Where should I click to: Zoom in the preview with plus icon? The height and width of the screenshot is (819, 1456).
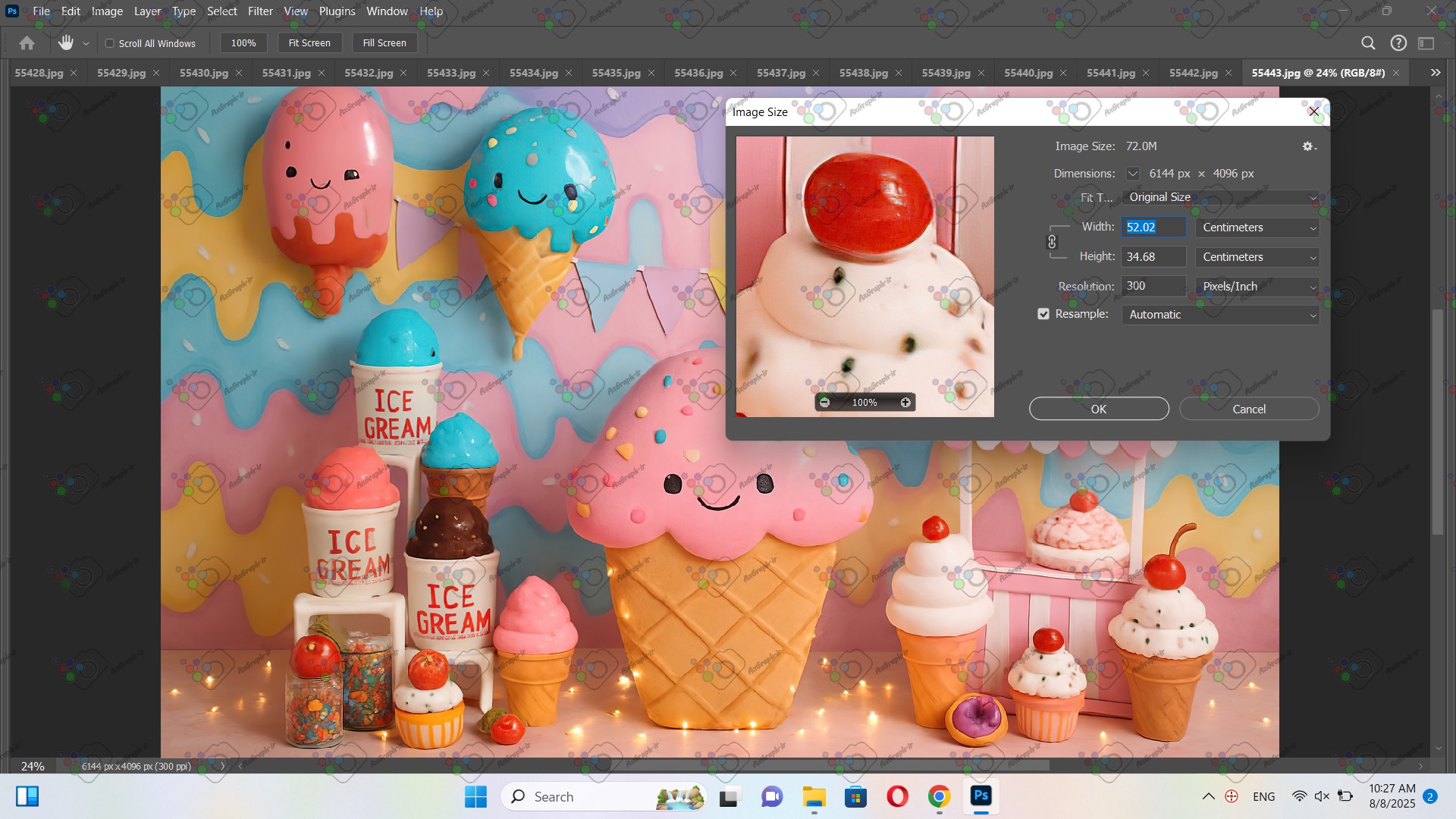[905, 403]
